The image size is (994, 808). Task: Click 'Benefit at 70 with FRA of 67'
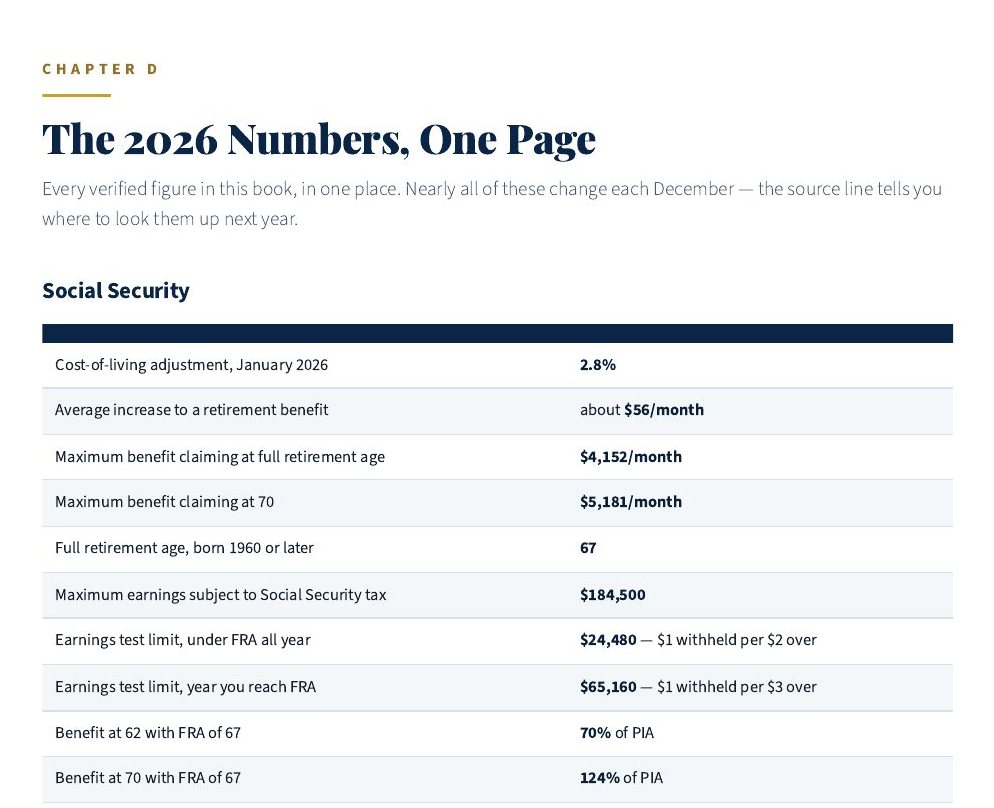tap(148, 778)
